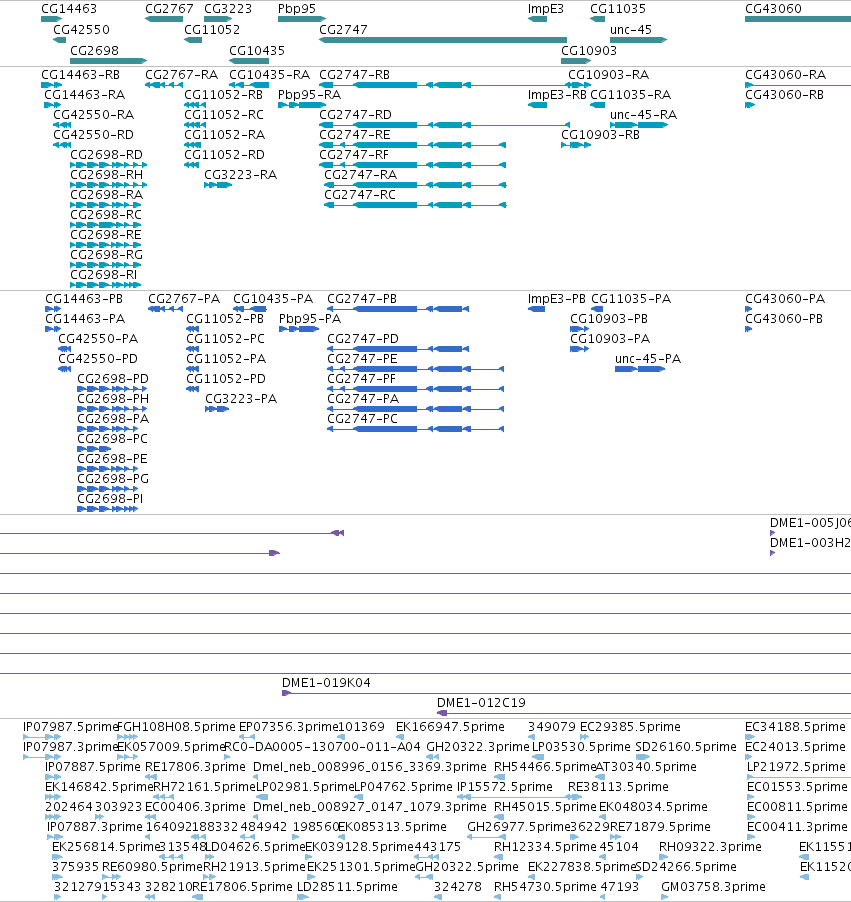
Task: Click protein label "CG14463-PB"
Action: [x=84, y=299]
